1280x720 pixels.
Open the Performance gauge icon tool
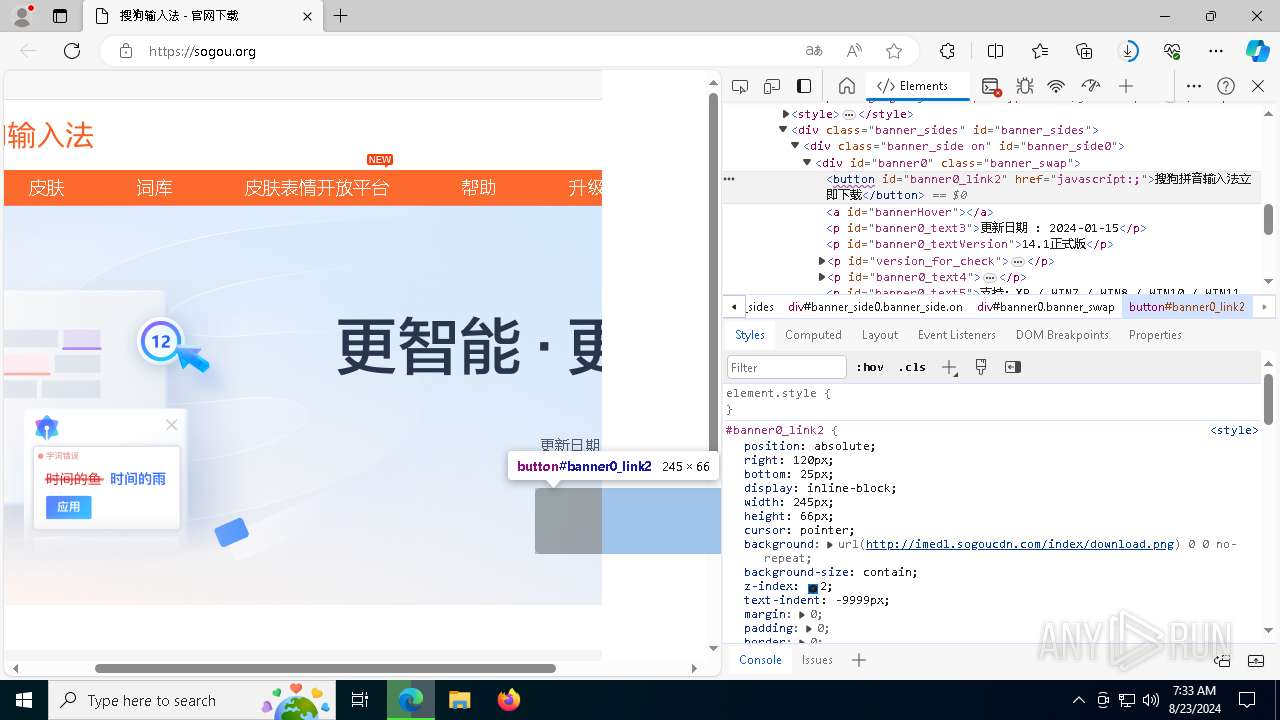coord(1091,86)
